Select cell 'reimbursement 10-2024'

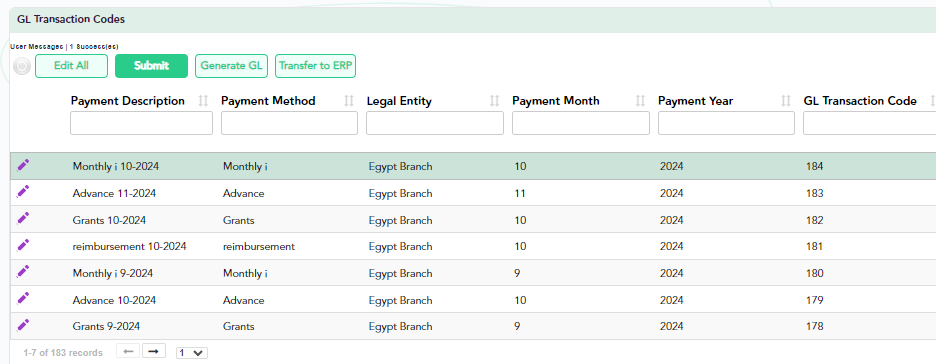(x=130, y=246)
